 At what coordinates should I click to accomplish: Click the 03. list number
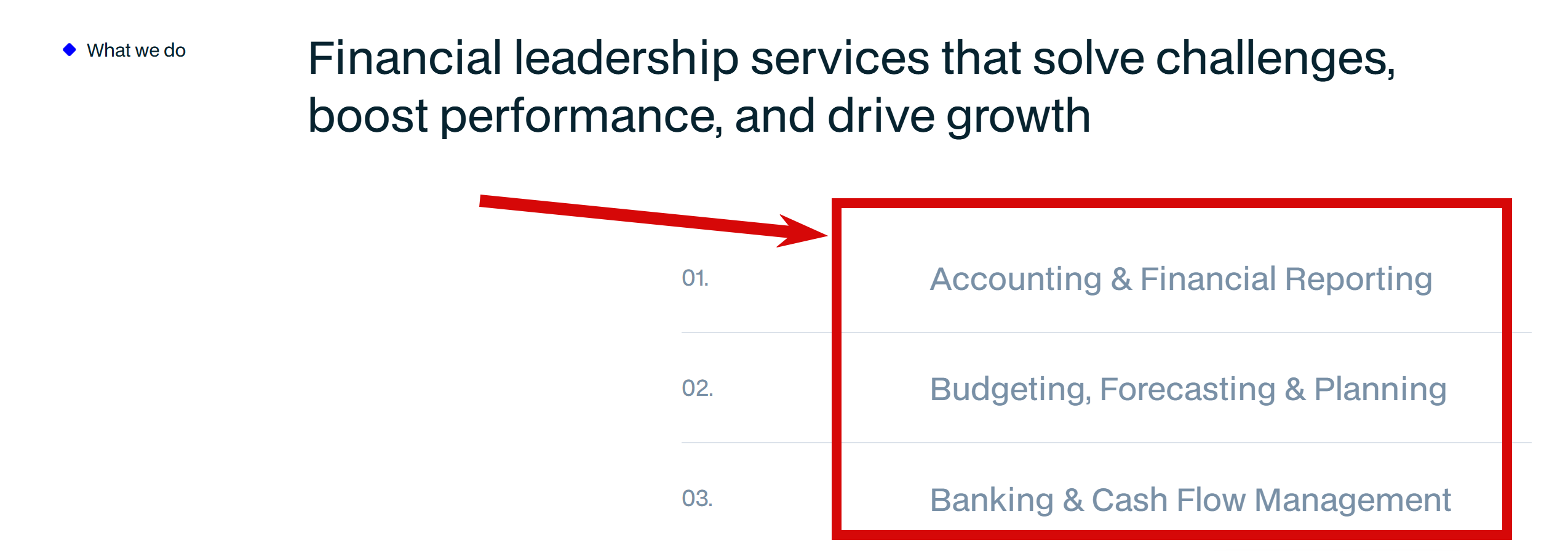click(697, 499)
